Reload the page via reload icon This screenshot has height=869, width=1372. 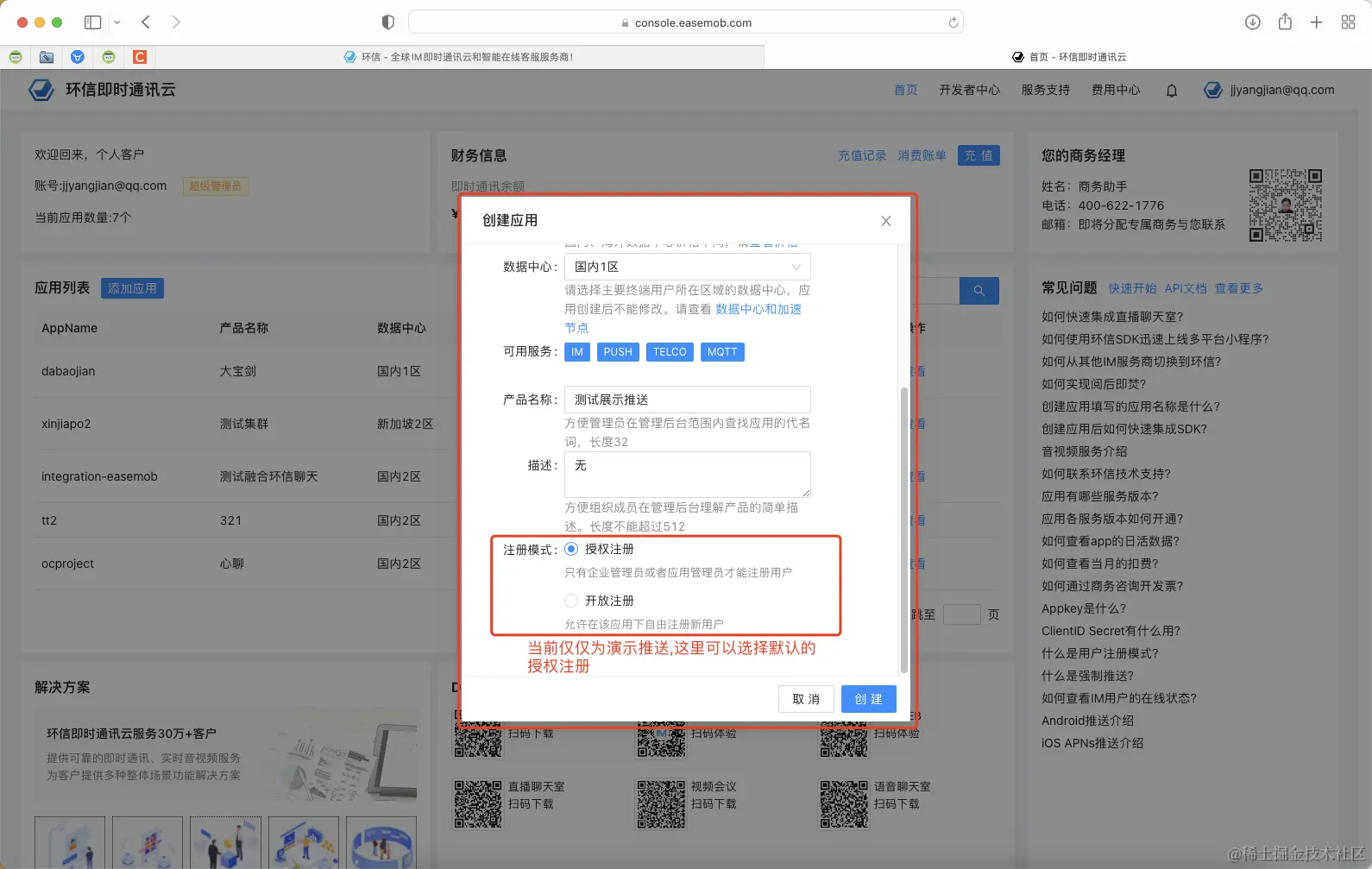tap(953, 22)
